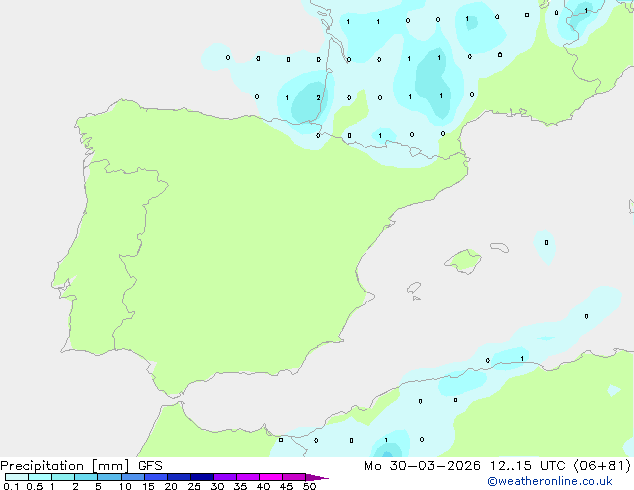Click the 45–50 mm legend swatch
Viewport: 634px width, 490px height.
pos(294,477)
